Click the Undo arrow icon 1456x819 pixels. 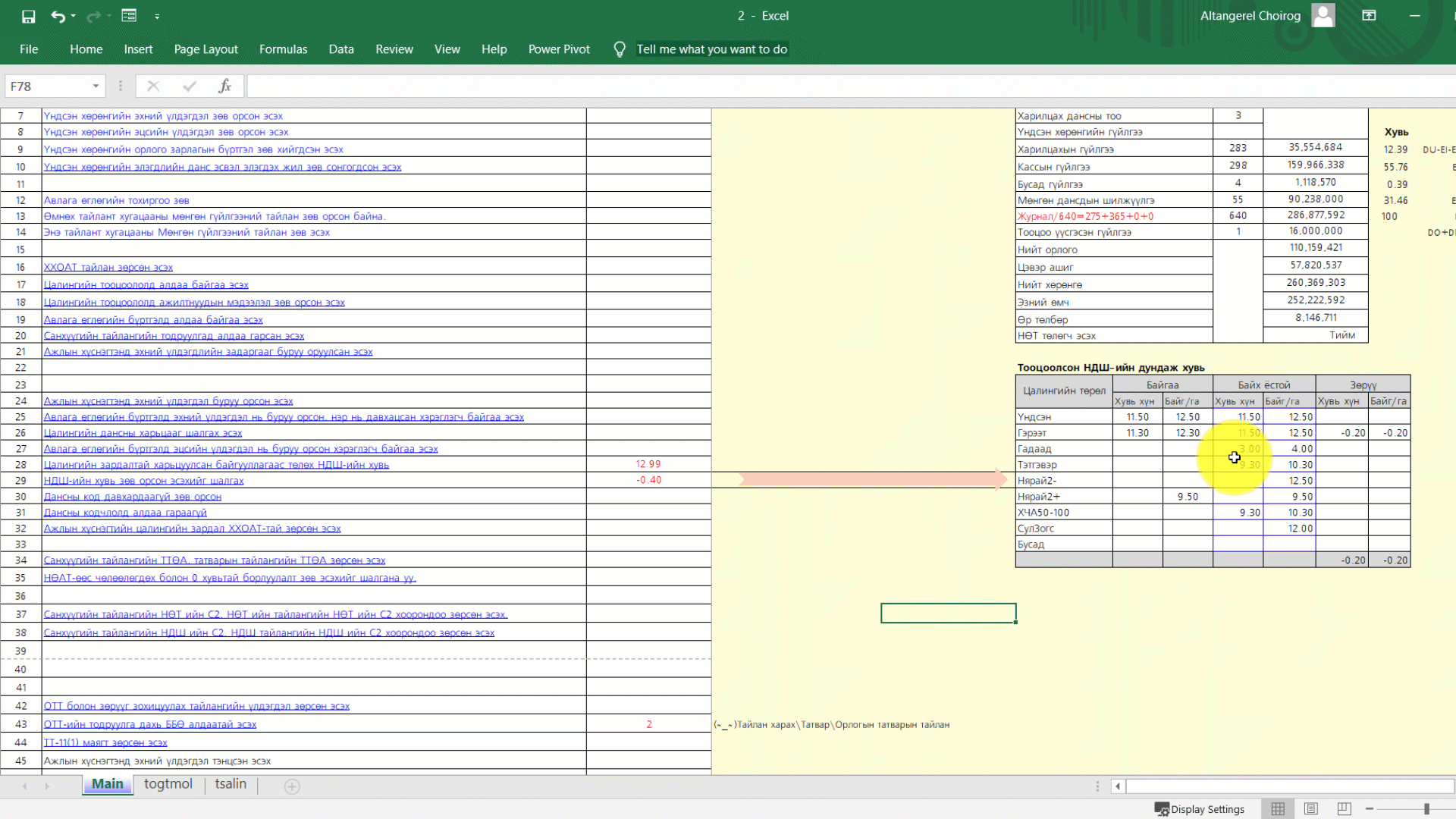click(x=58, y=16)
